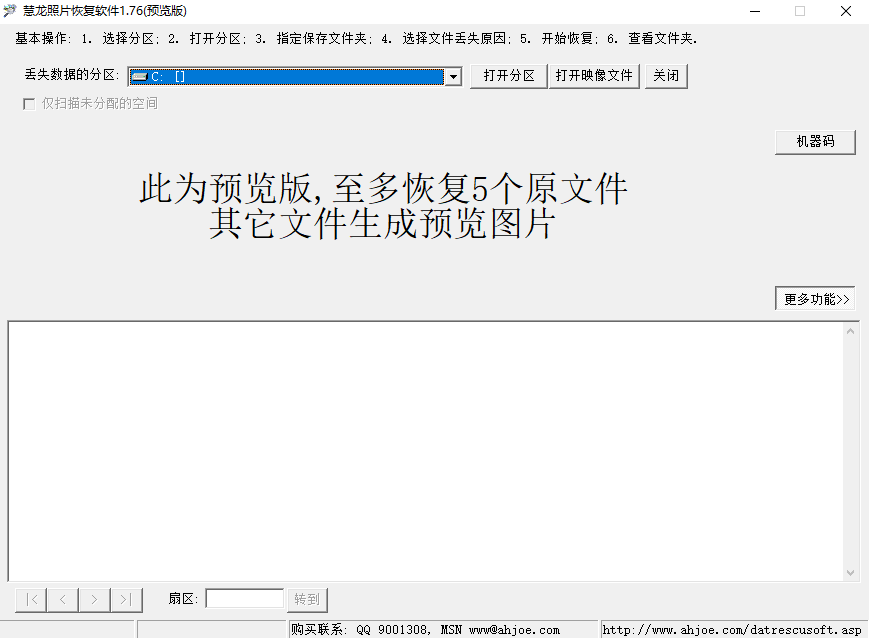869x638 pixels.
Task: Select the C: drive entry in combo box
Action: point(287,76)
